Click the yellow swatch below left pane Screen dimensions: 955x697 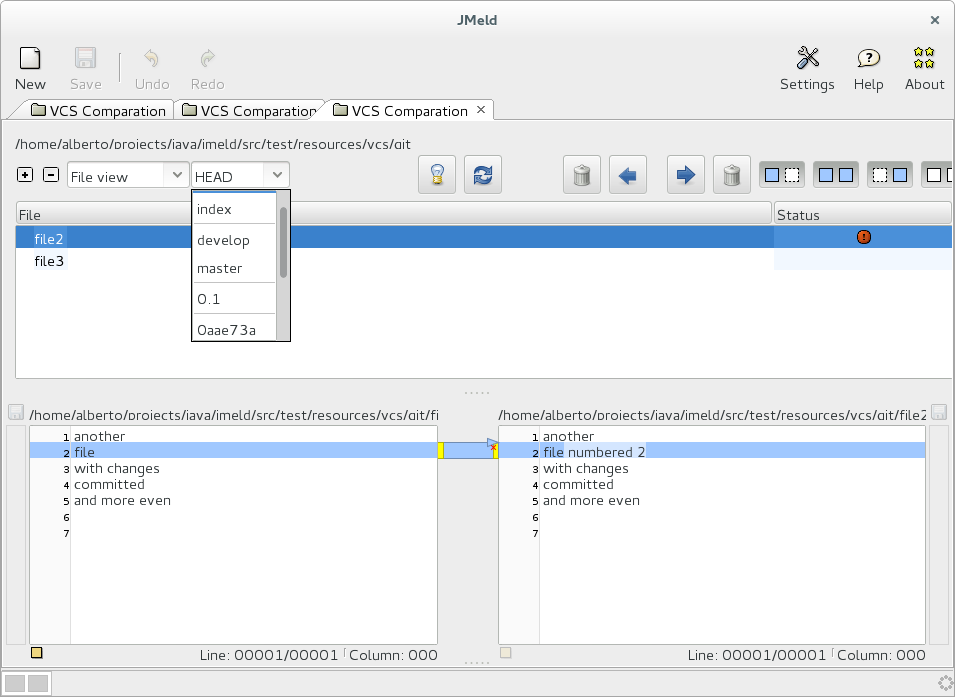coord(37,653)
